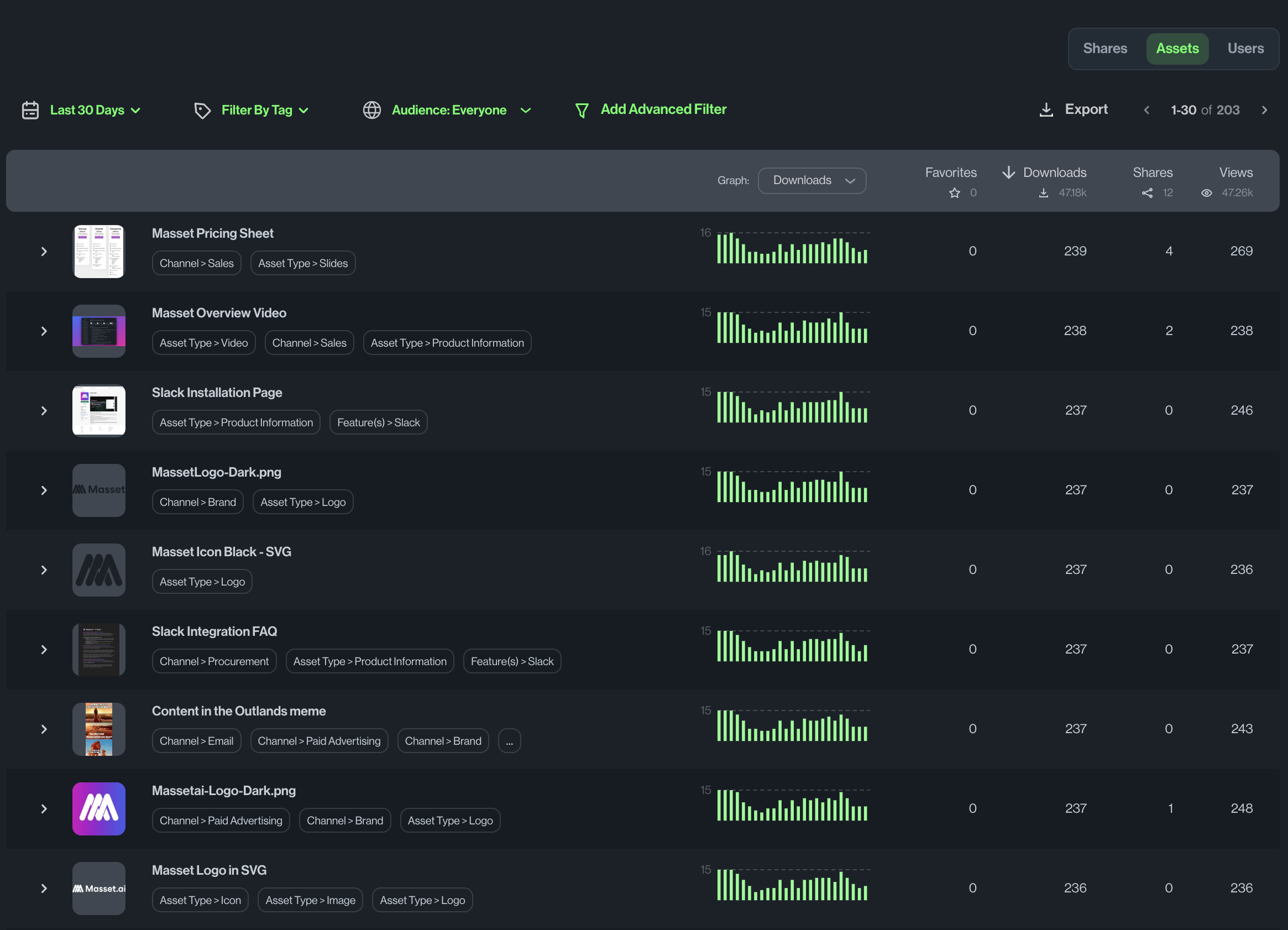
Task: Click the hidden tags ellipsis on Content in the Outlands meme
Action: pyautogui.click(x=509, y=740)
